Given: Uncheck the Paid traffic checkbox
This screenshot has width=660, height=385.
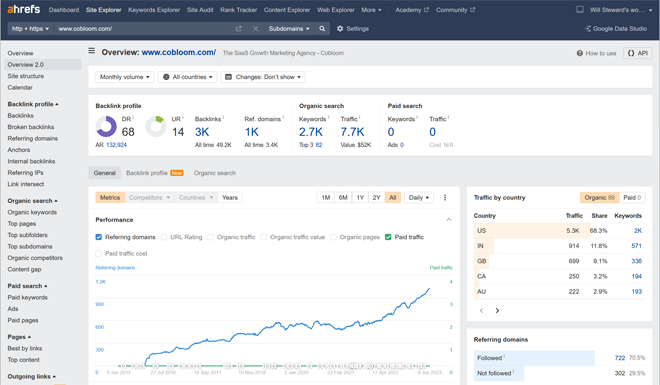Looking at the screenshot, I should coord(388,237).
